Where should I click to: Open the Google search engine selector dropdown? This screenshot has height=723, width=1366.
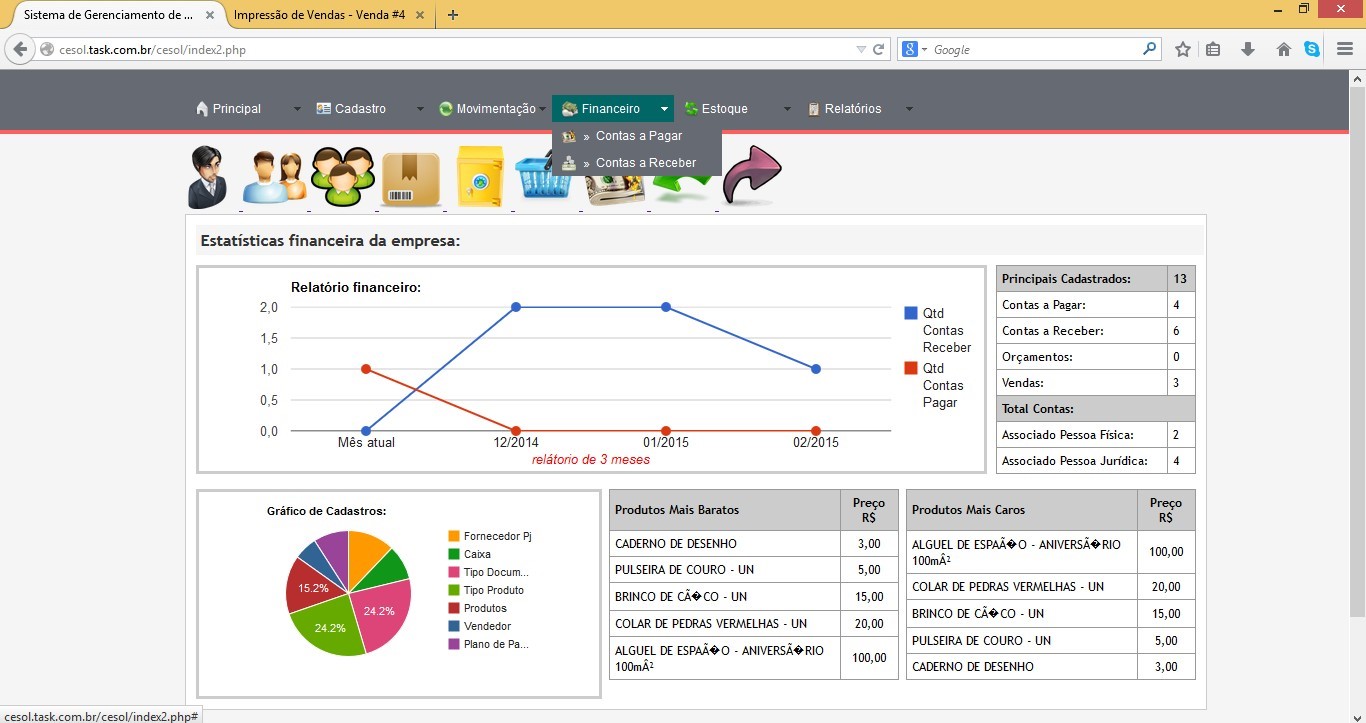(x=915, y=49)
